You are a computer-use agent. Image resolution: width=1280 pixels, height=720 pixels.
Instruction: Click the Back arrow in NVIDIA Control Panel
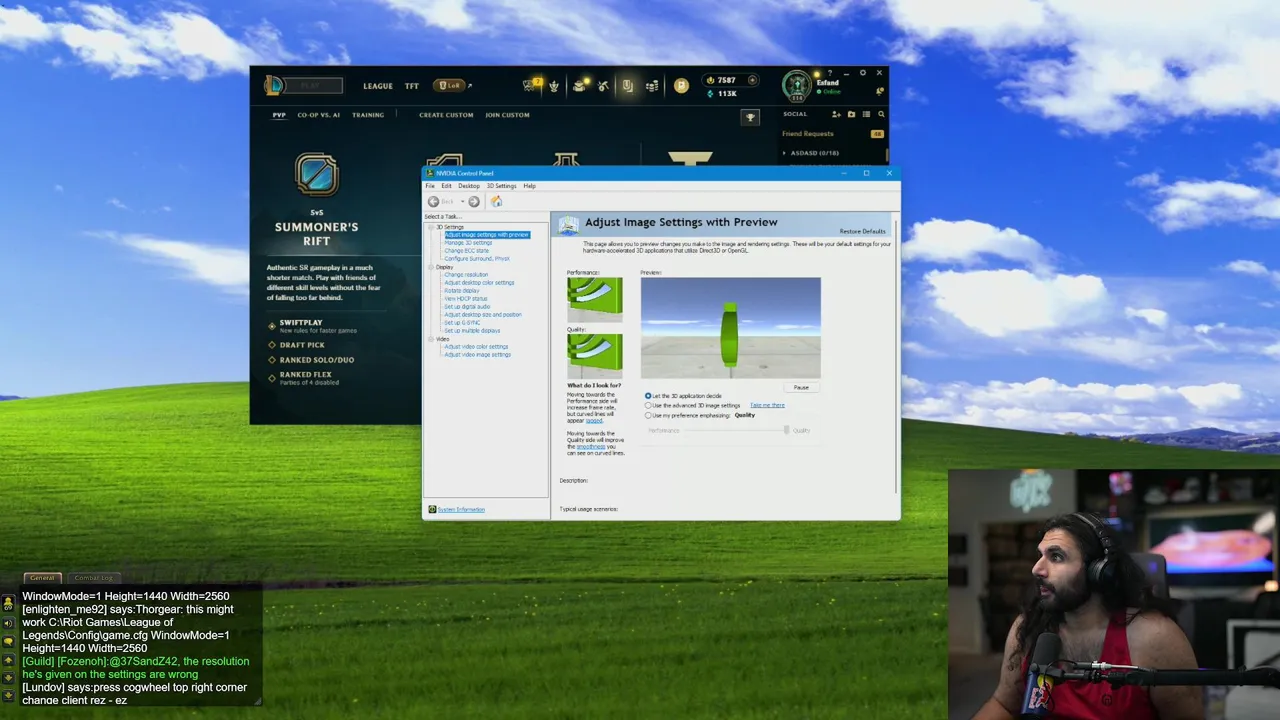pos(434,202)
